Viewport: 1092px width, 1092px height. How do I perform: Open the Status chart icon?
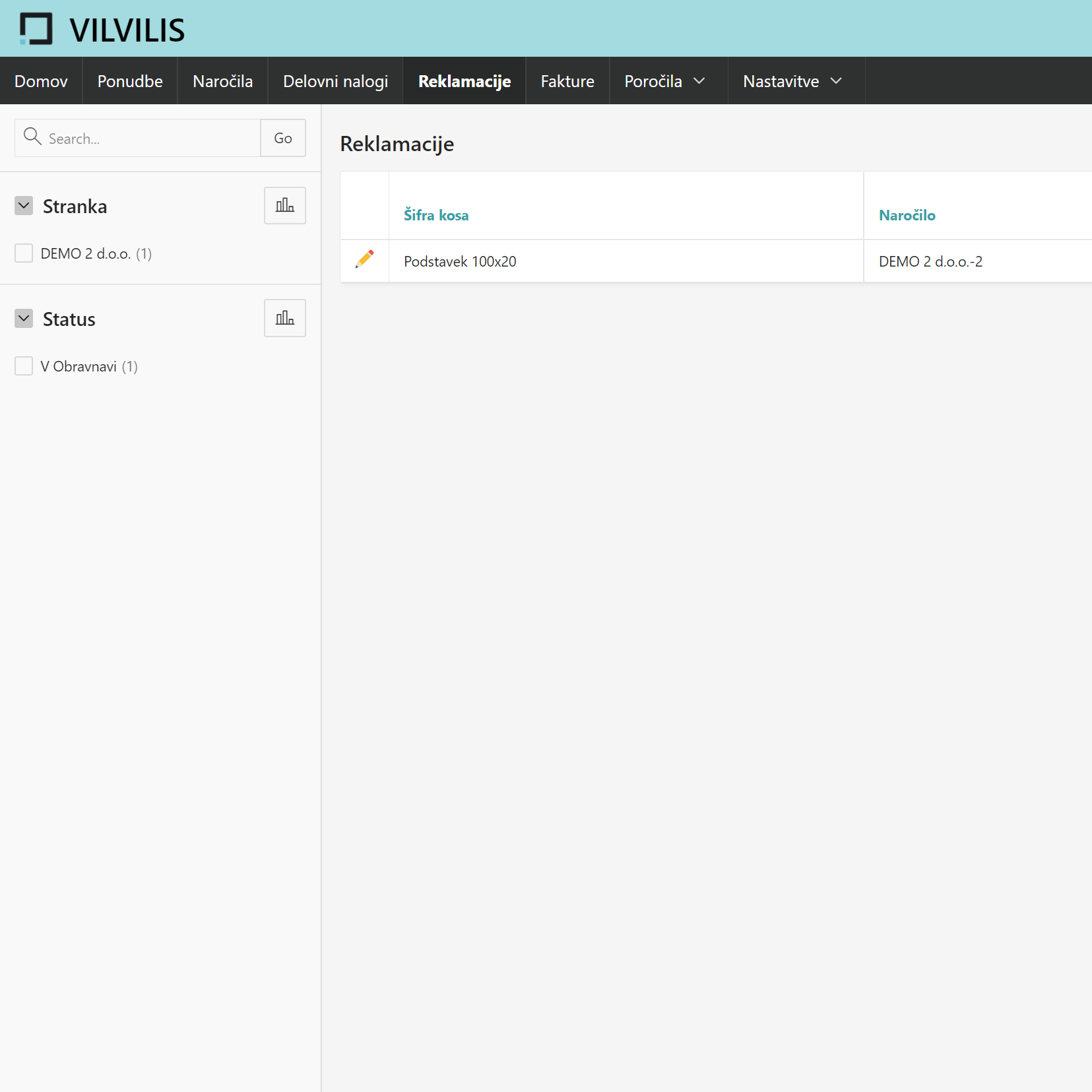tap(284, 319)
